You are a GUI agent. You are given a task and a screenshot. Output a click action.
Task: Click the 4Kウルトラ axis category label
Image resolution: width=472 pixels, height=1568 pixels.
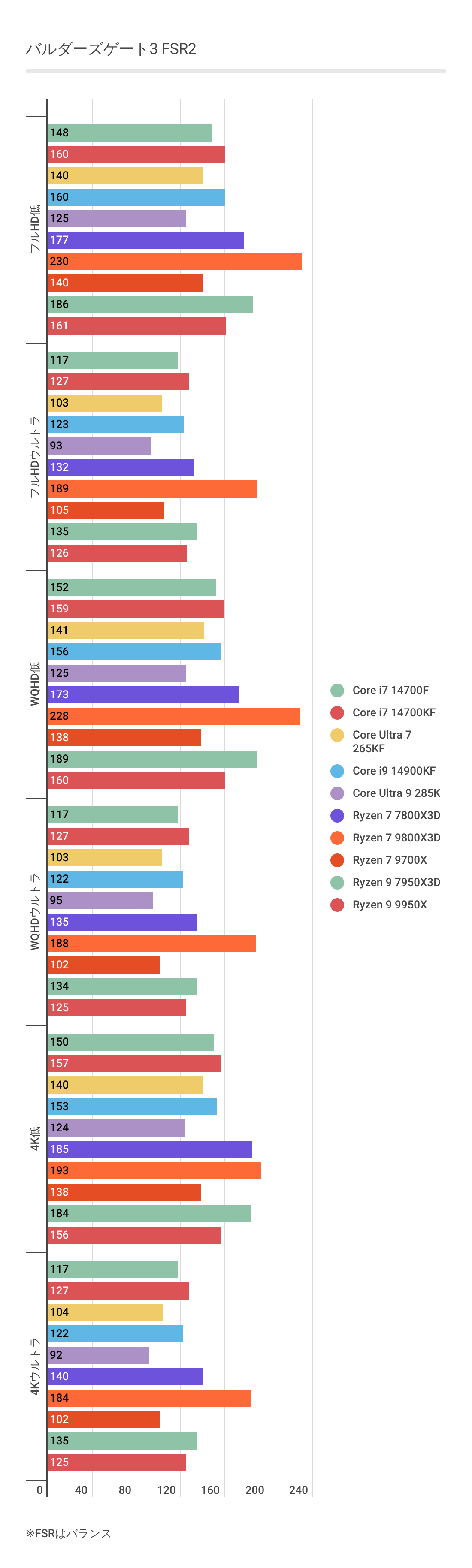(35, 1366)
